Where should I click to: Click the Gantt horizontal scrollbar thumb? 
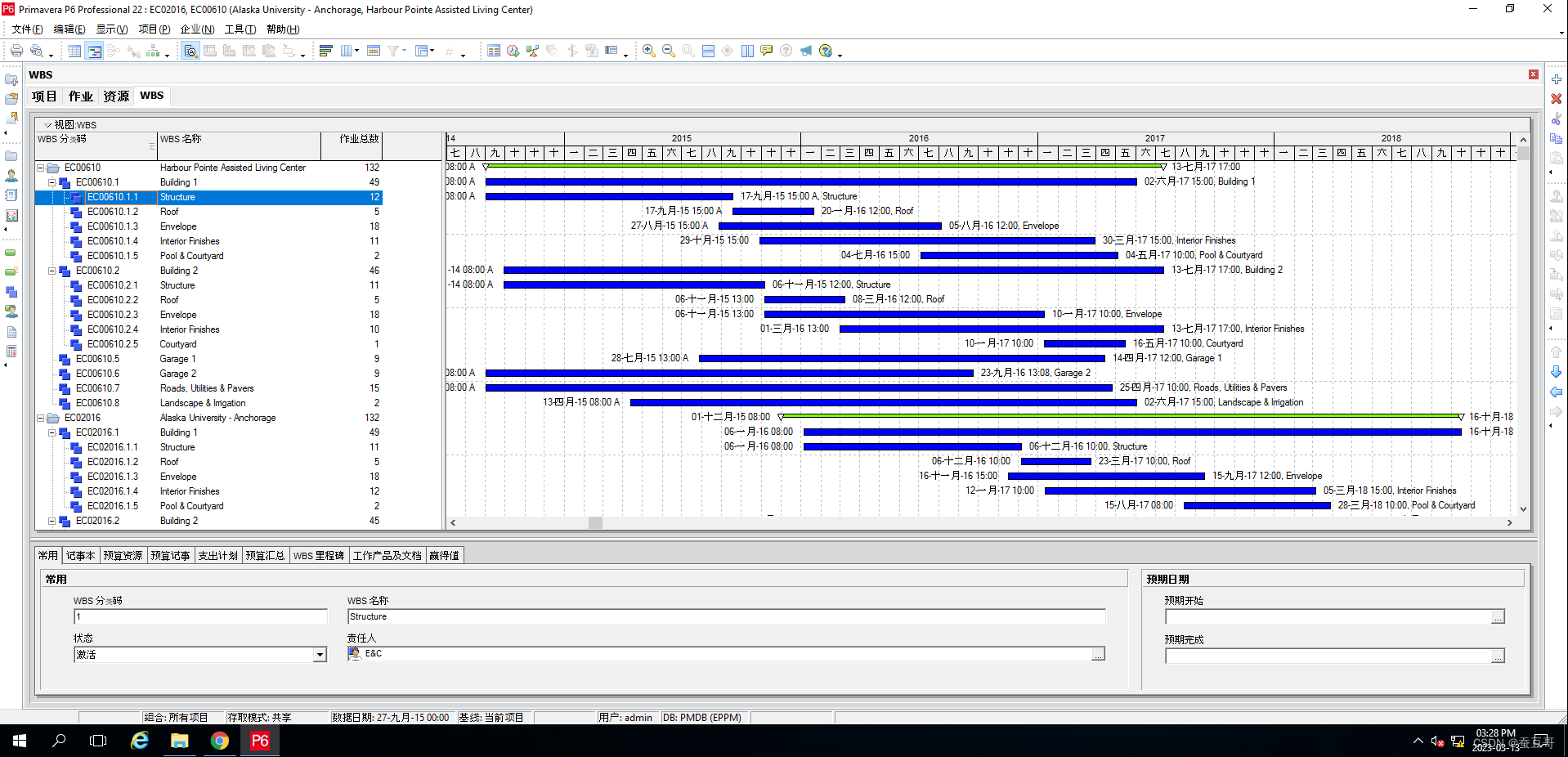[x=595, y=523]
